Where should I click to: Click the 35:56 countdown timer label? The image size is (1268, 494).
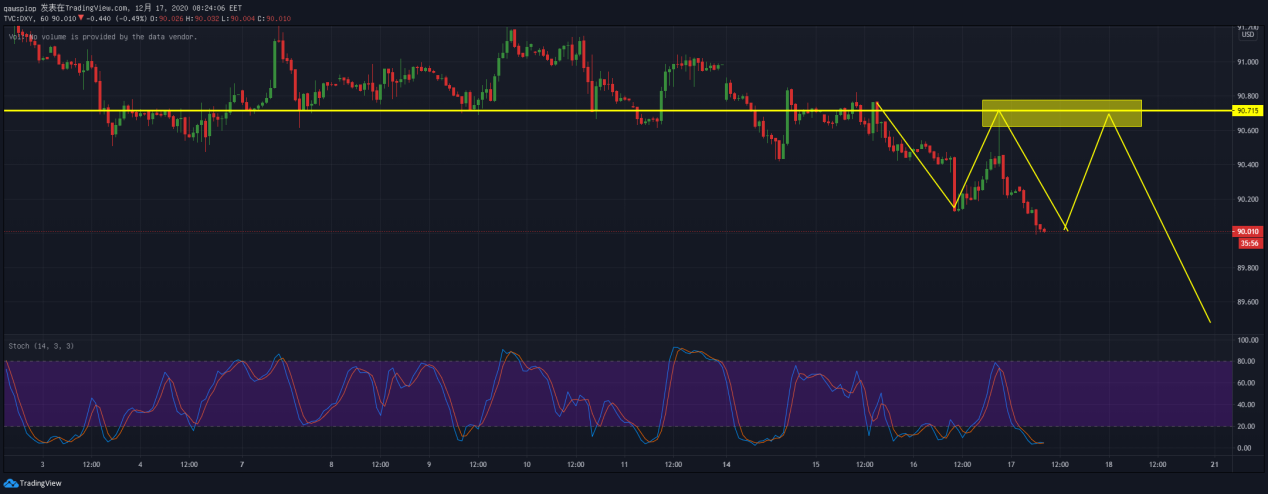pyautogui.click(x=1249, y=243)
